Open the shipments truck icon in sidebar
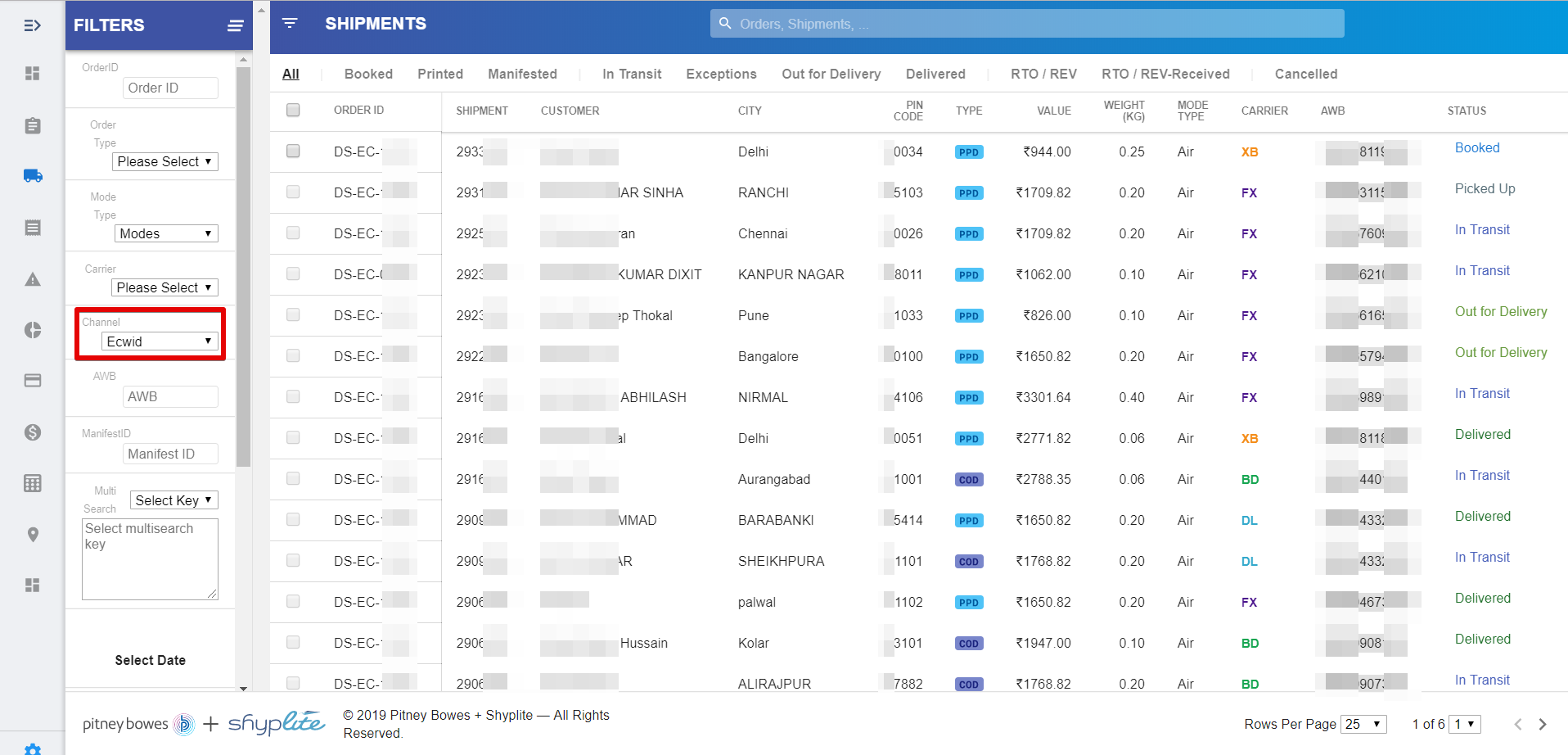The image size is (1568, 755). click(x=33, y=175)
